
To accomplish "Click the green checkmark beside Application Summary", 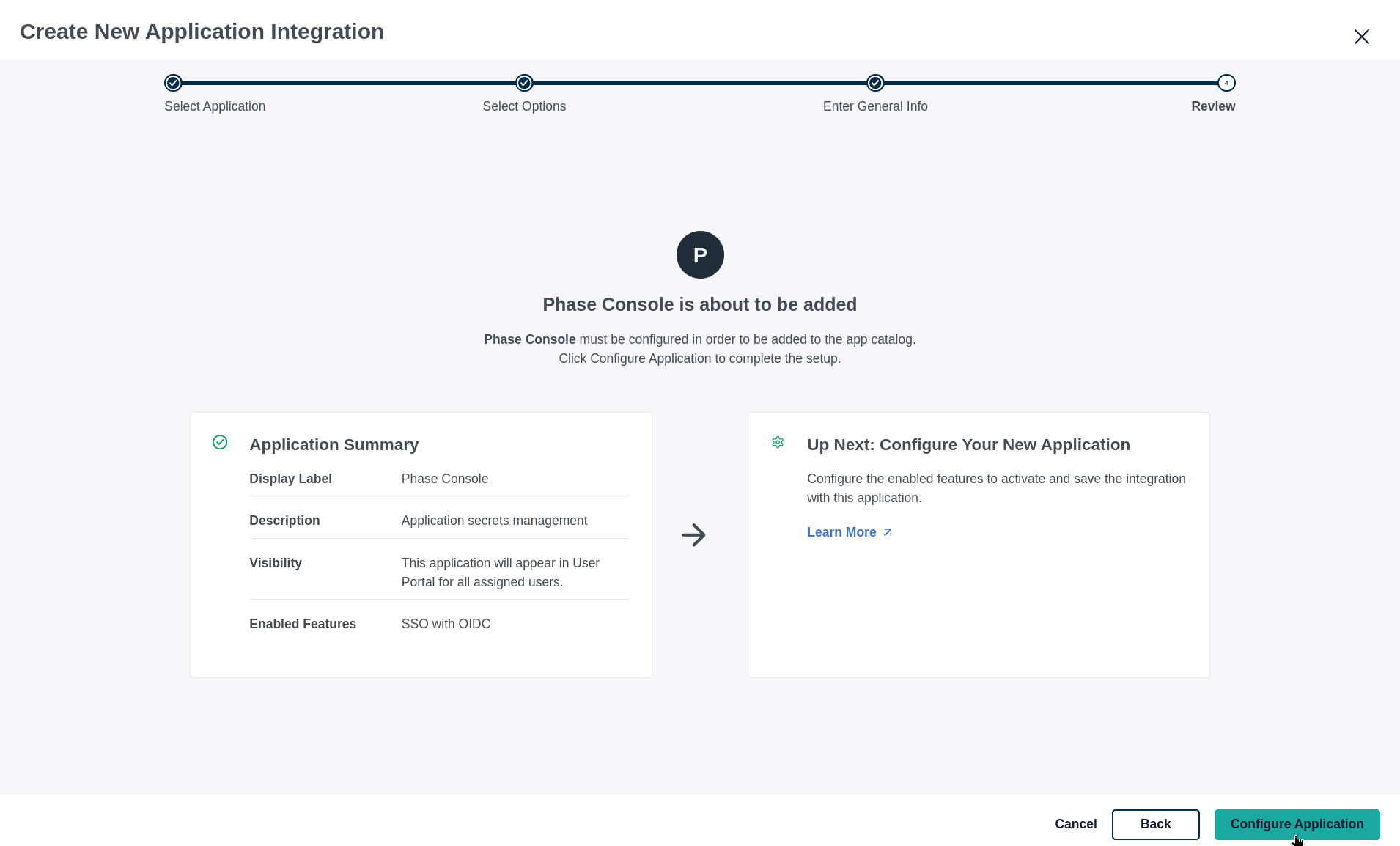I will pos(220,442).
